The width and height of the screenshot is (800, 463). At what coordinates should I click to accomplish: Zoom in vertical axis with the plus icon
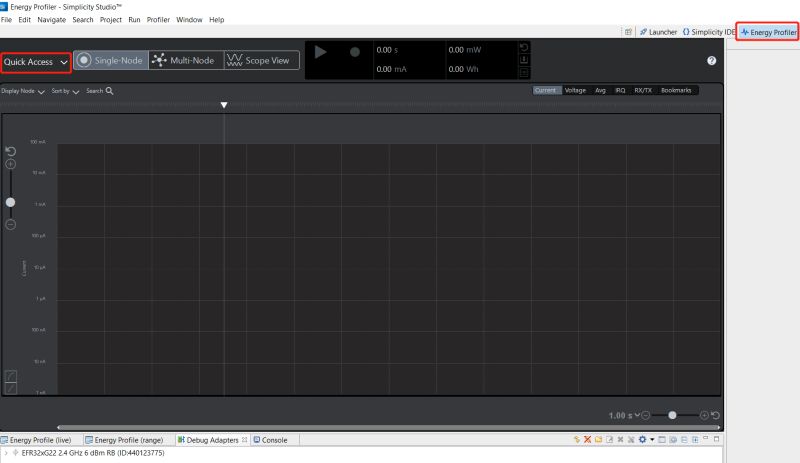tap(11, 164)
